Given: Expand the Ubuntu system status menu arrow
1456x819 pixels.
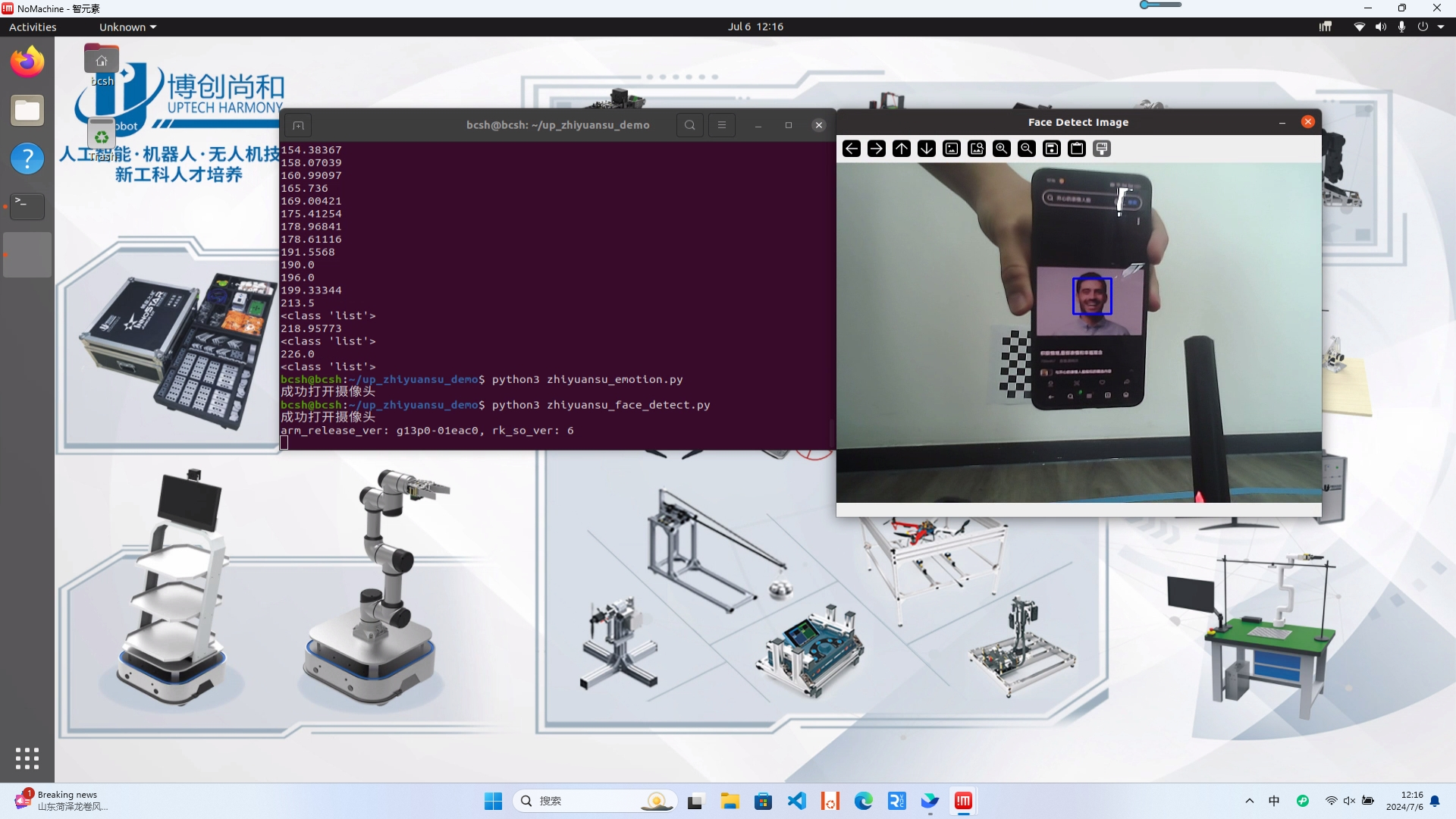Looking at the screenshot, I should coord(1441,27).
